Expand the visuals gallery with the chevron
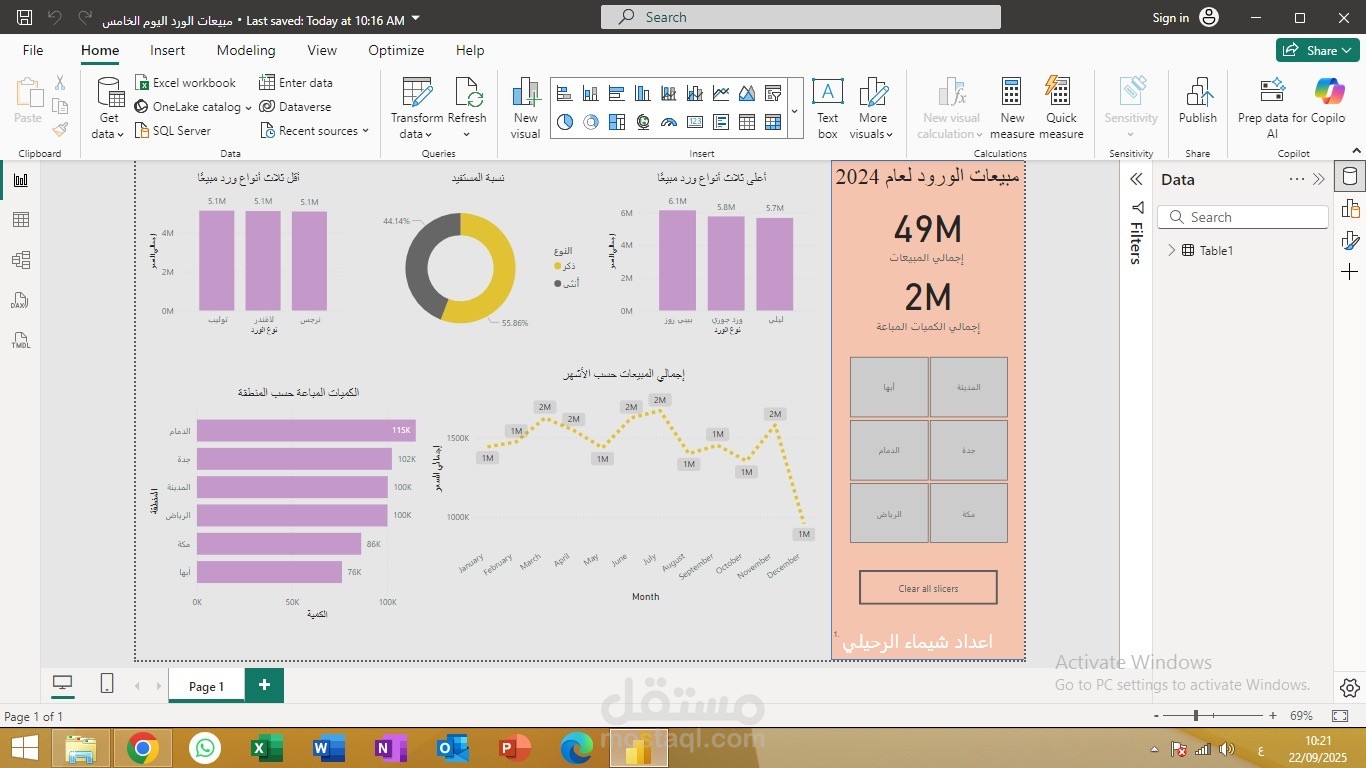The image size is (1366, 768). 795,111
